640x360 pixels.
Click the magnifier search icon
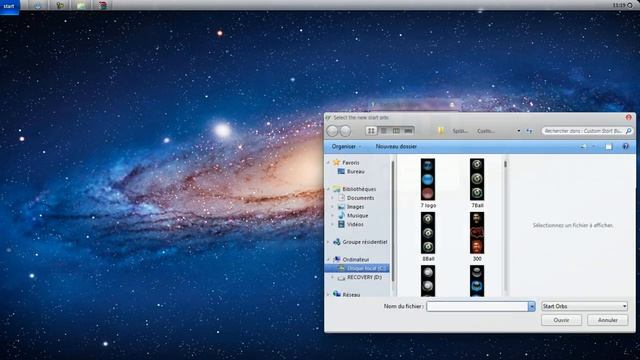coord(629,131)
